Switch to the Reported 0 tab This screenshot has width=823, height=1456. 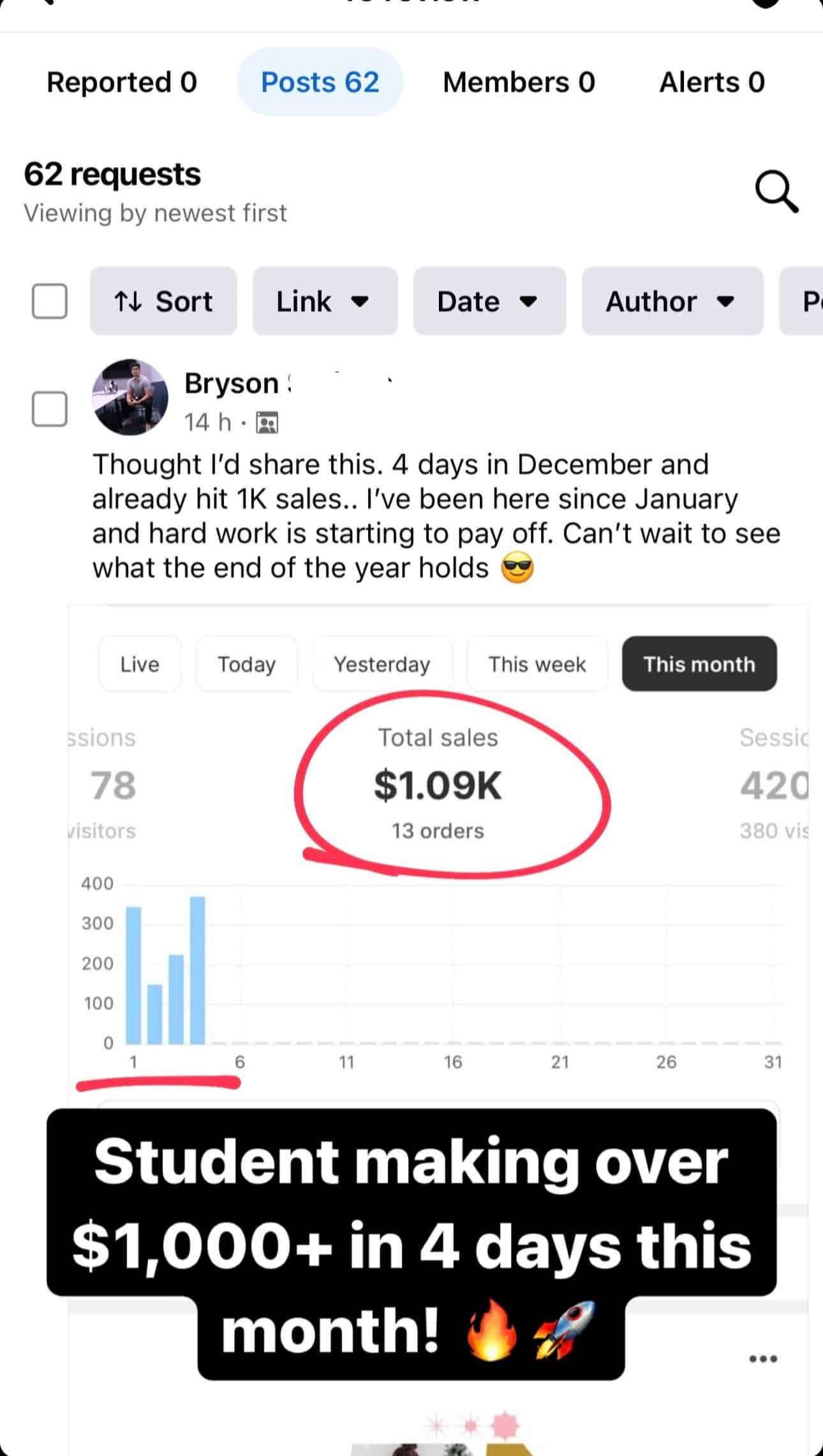(x=122, y=82)
